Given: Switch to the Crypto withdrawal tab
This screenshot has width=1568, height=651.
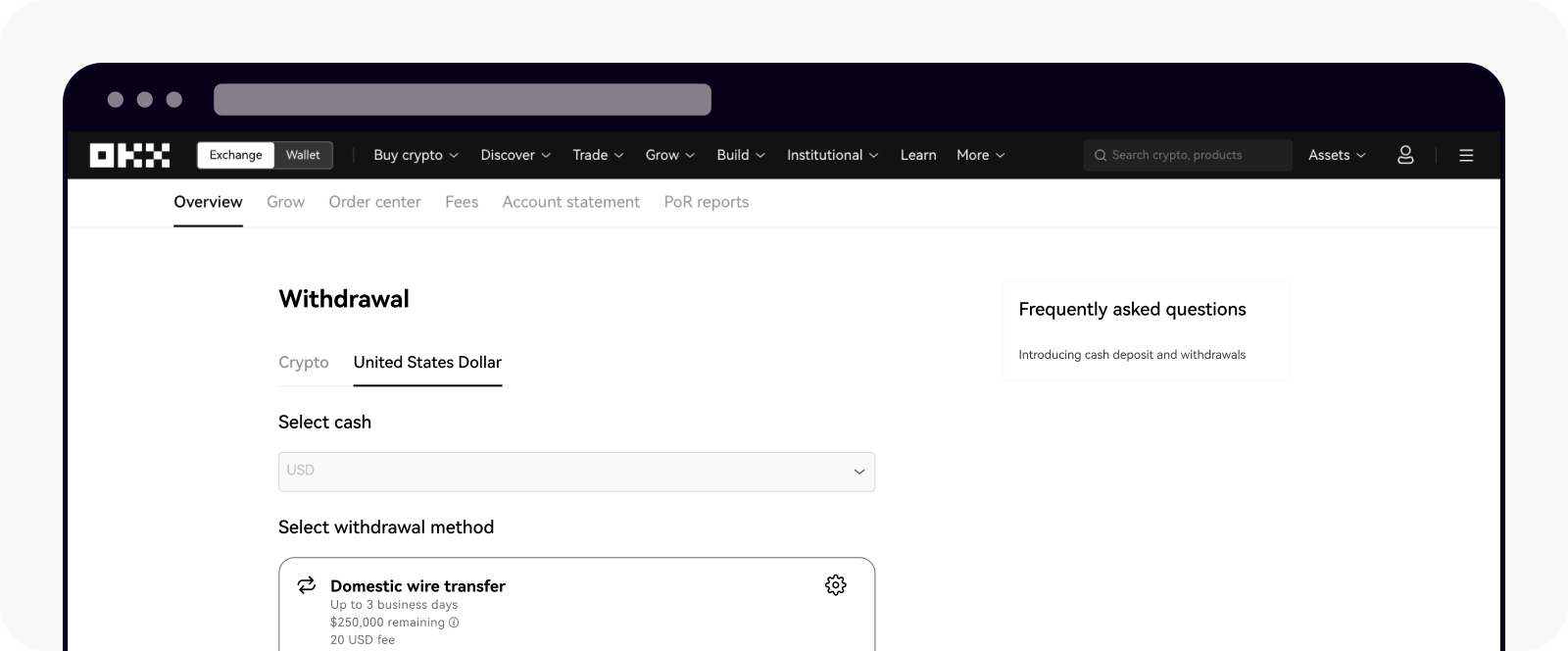Looking at the screenshot, I should pos(304,362).
